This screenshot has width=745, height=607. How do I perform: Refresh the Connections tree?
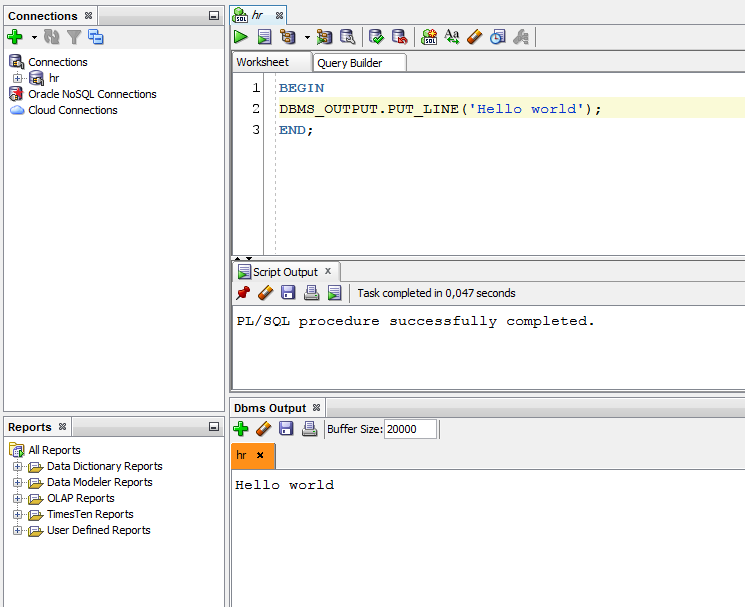click(x=51, y=37)
